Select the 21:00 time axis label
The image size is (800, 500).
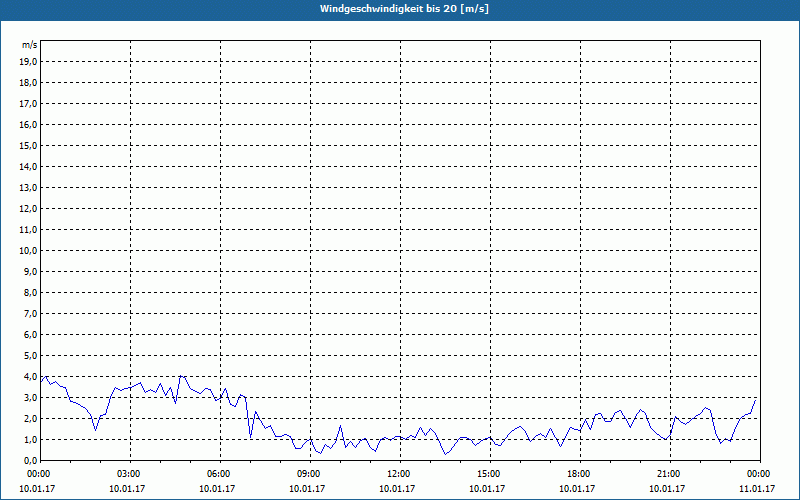tap(668, 474)
